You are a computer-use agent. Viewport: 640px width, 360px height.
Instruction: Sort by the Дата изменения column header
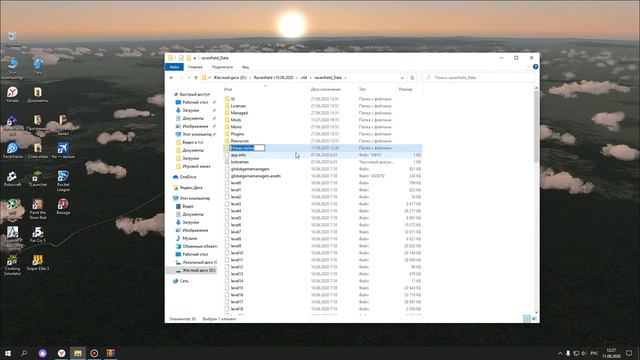[x=325, y=89]
